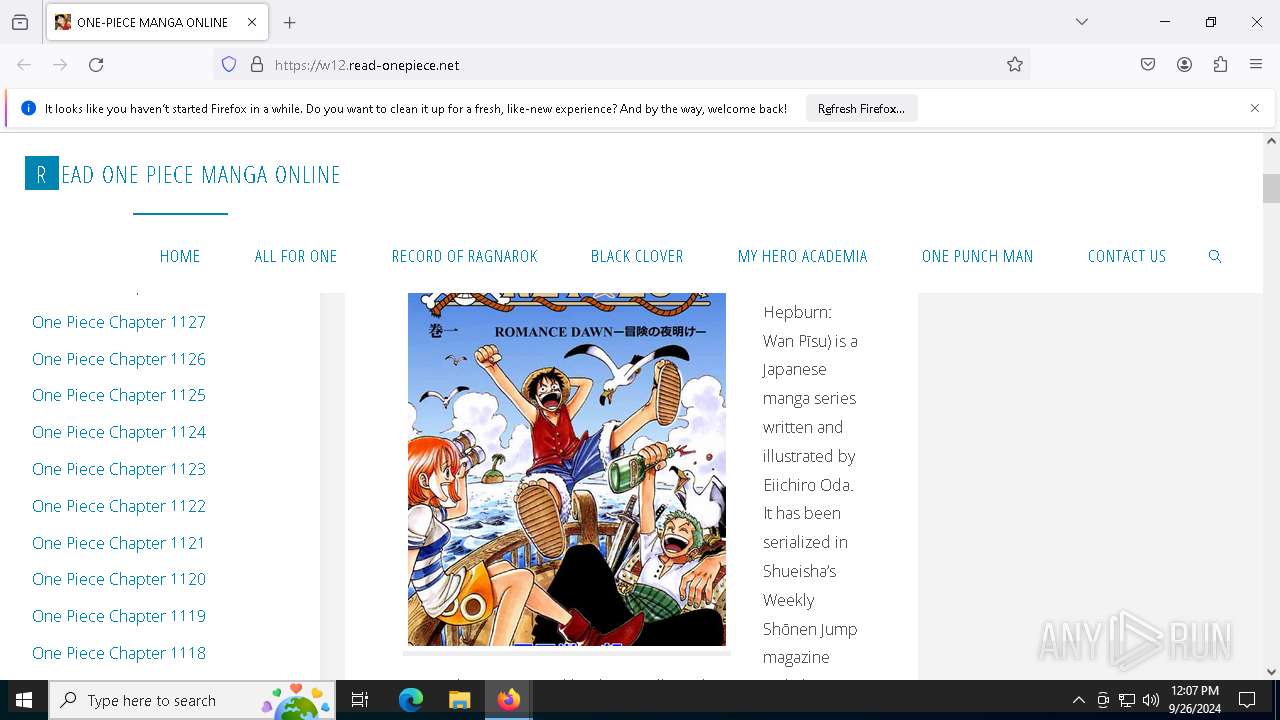Open One Piece Chapter 1118 link
1280x720 pixels.
coord(119,653)
